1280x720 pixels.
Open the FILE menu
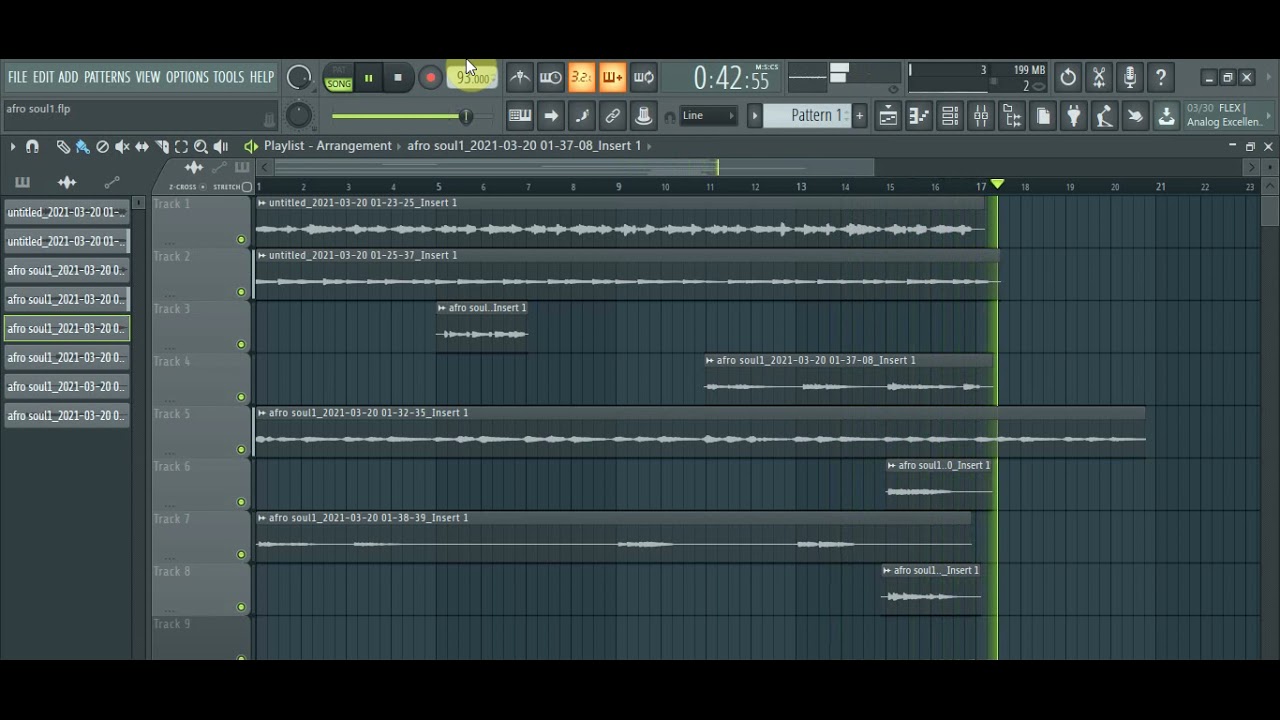tap(18, 77)
